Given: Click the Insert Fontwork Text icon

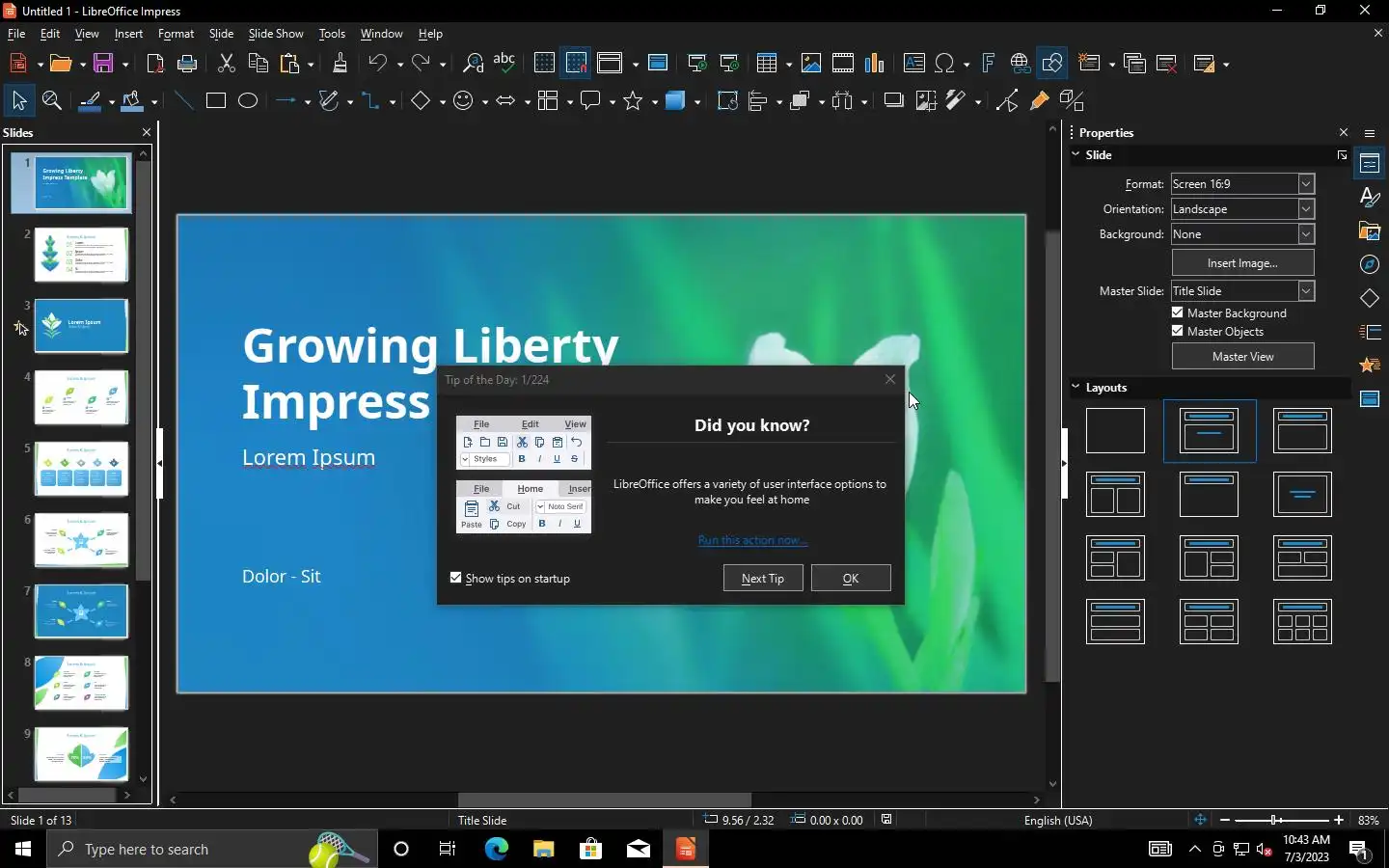Looking at the screenshot, I should click(989, 64).
